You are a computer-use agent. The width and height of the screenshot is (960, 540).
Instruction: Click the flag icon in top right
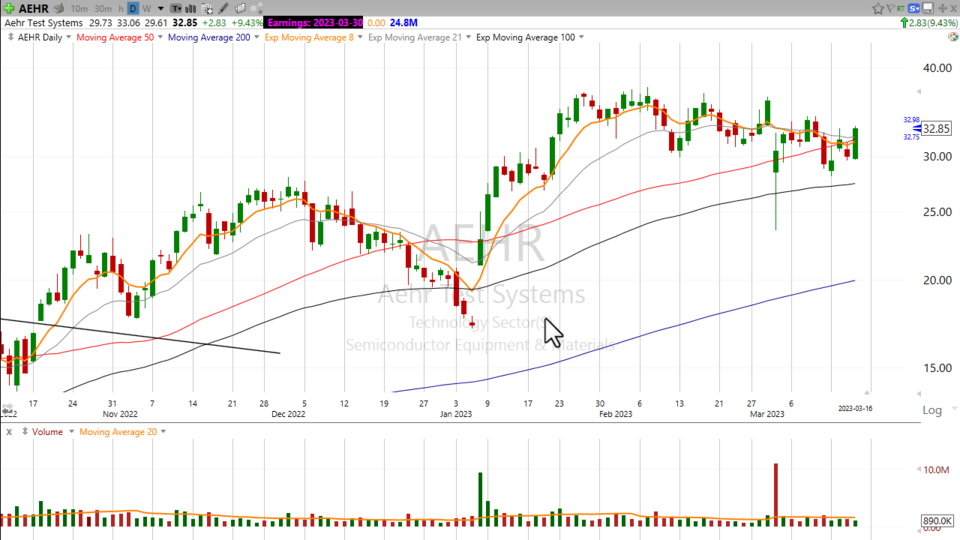(x=891, y=8)
